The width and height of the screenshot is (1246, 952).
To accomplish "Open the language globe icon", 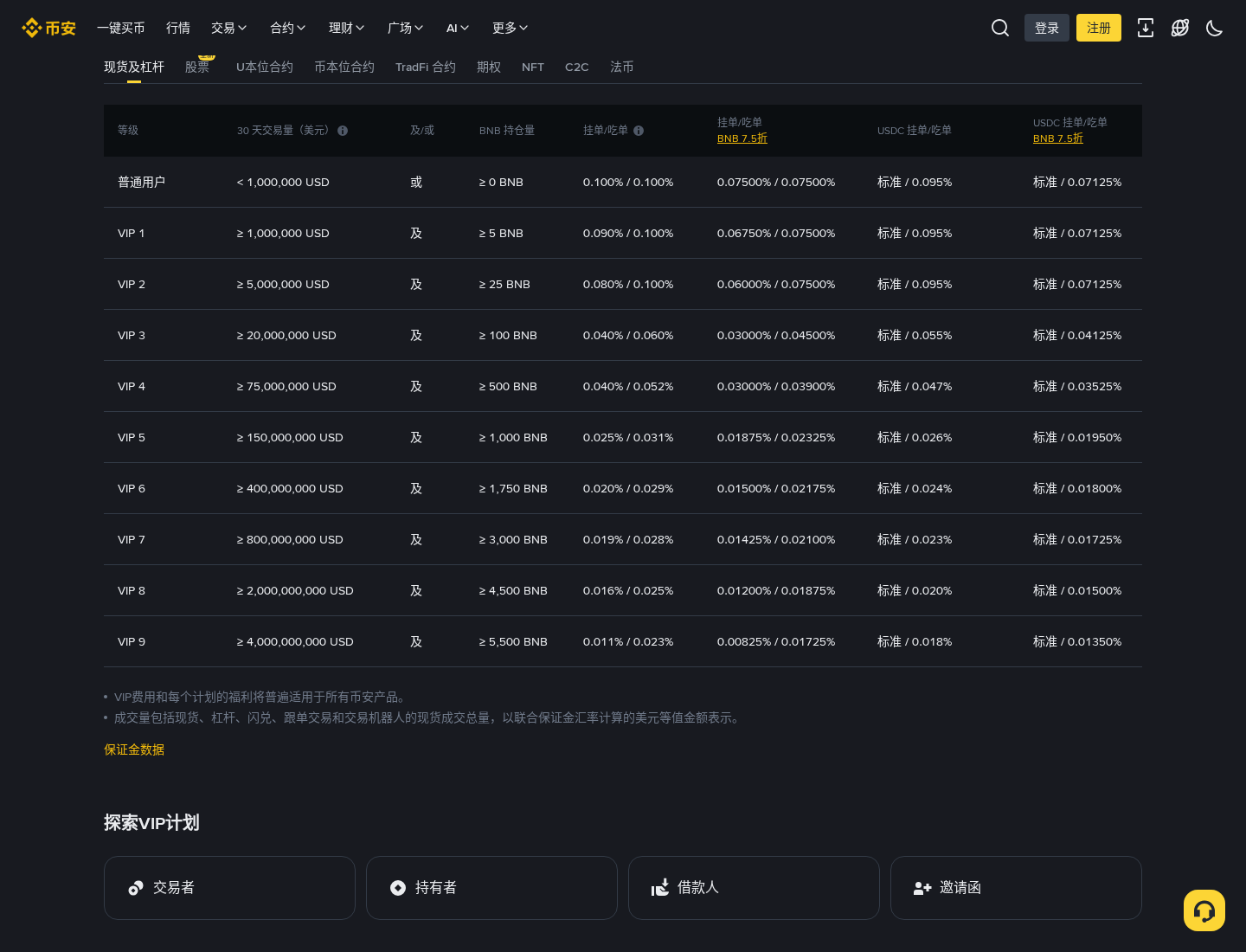I will pos(1180,28).
